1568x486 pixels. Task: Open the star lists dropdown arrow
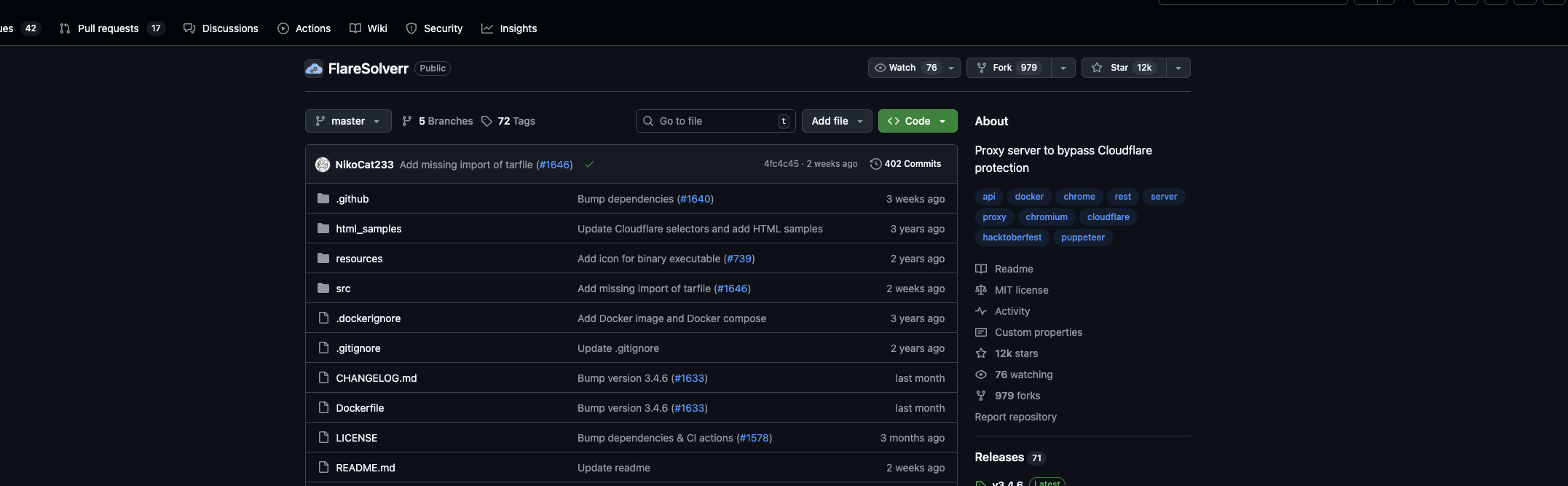click(x=1178, y=68)
